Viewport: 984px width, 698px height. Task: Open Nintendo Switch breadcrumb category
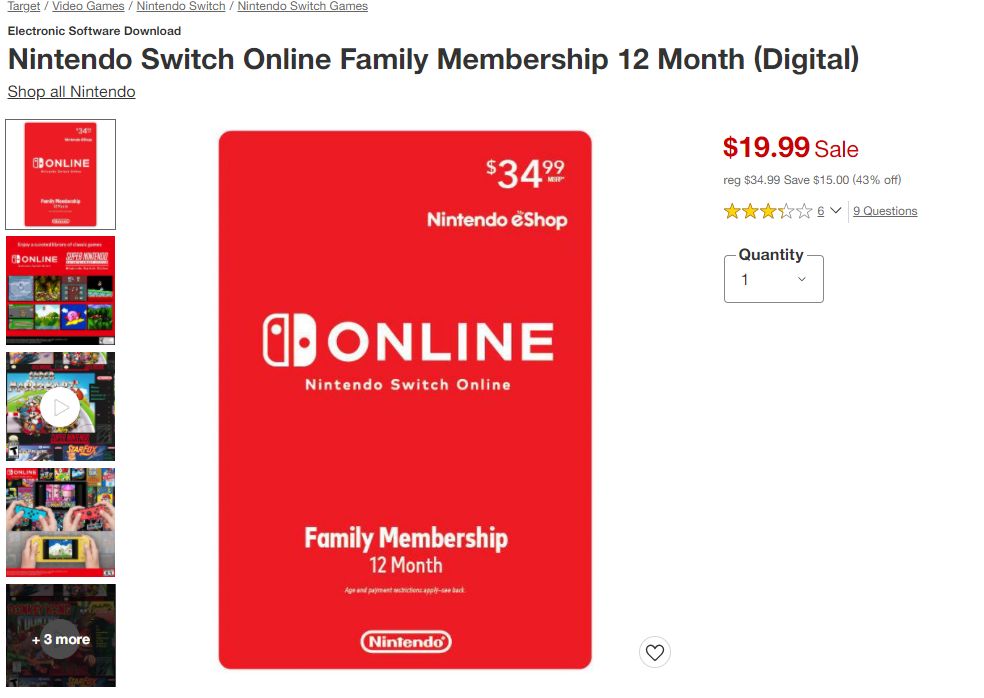181,6
